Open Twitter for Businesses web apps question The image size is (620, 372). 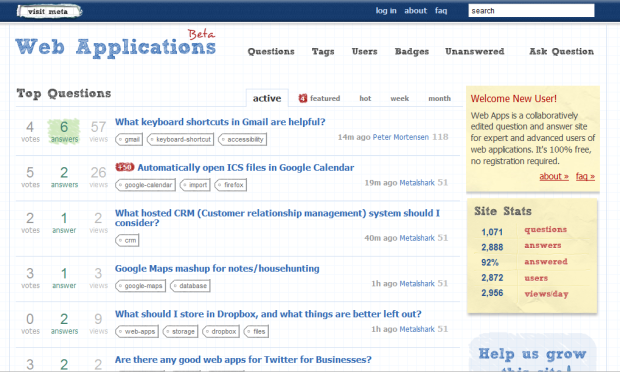tap(243, 359)
